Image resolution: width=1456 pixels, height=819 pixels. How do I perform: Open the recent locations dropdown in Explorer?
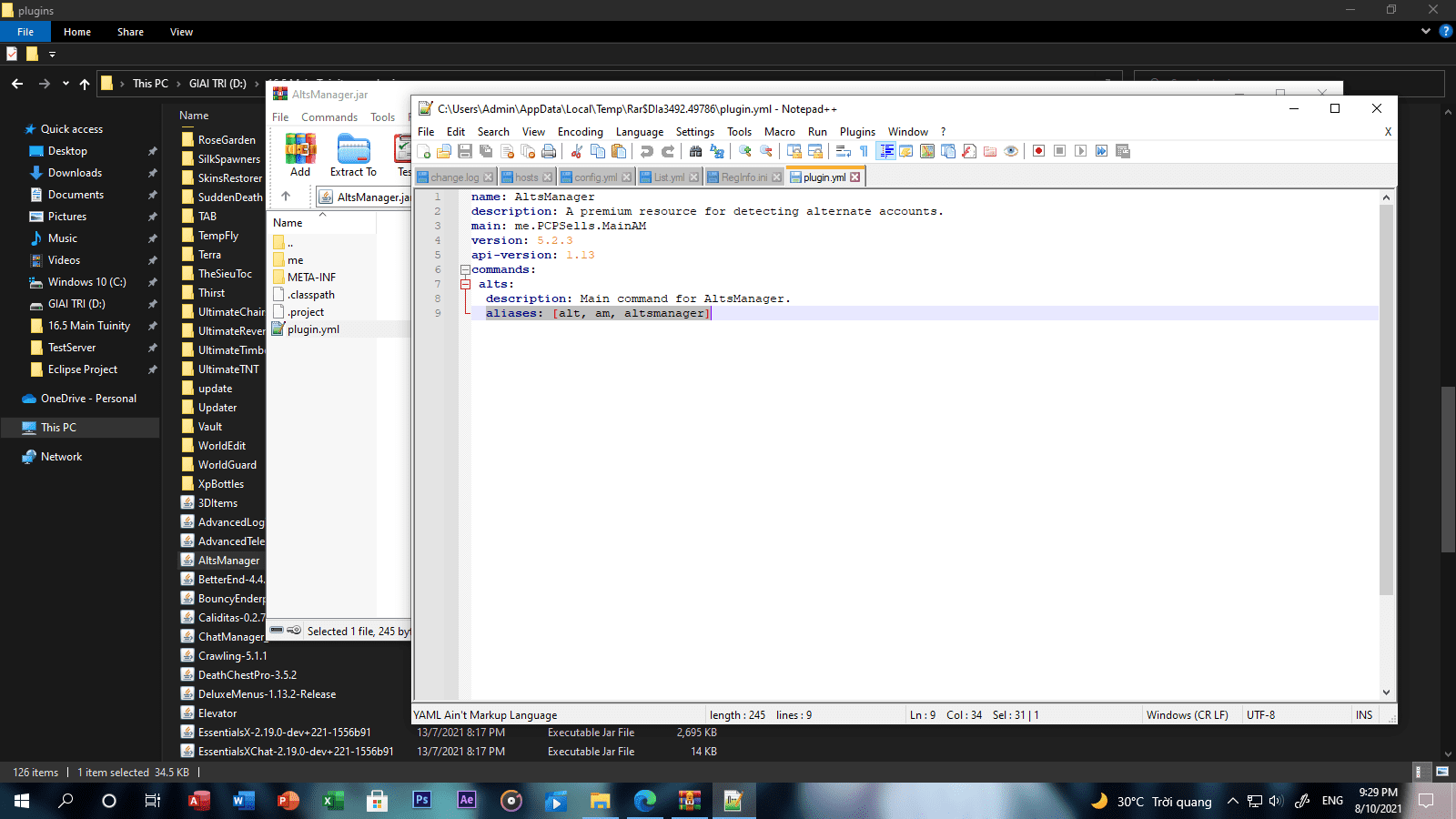click(x=66, y=84)
